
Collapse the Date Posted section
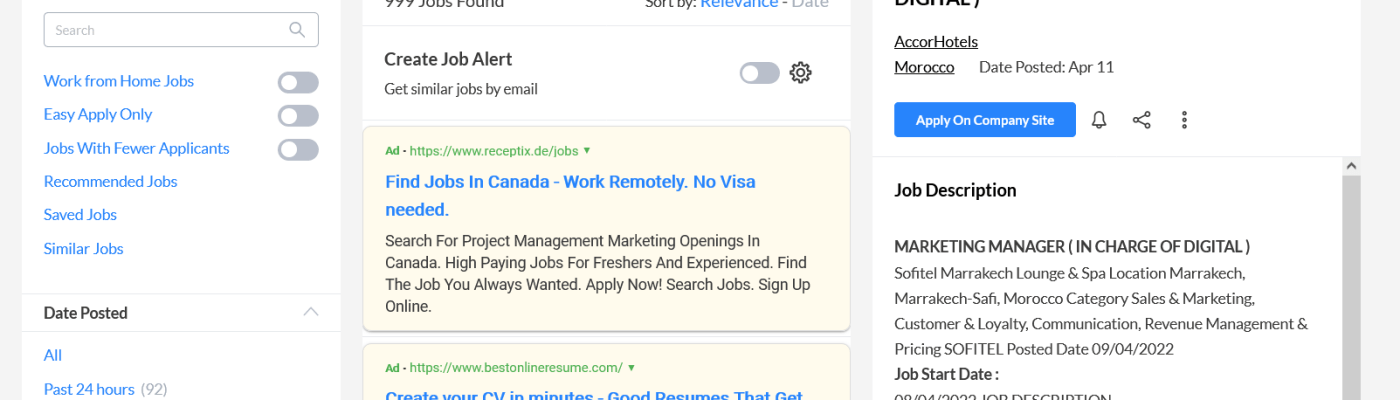pyautogui.click(x=311, y=312)
